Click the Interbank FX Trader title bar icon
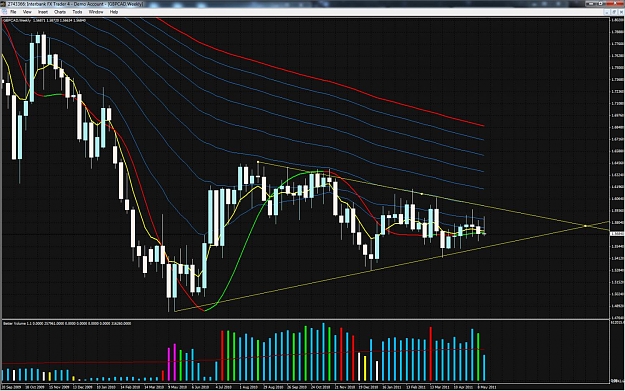Screen dimensions: 625x391 [4, 4]
